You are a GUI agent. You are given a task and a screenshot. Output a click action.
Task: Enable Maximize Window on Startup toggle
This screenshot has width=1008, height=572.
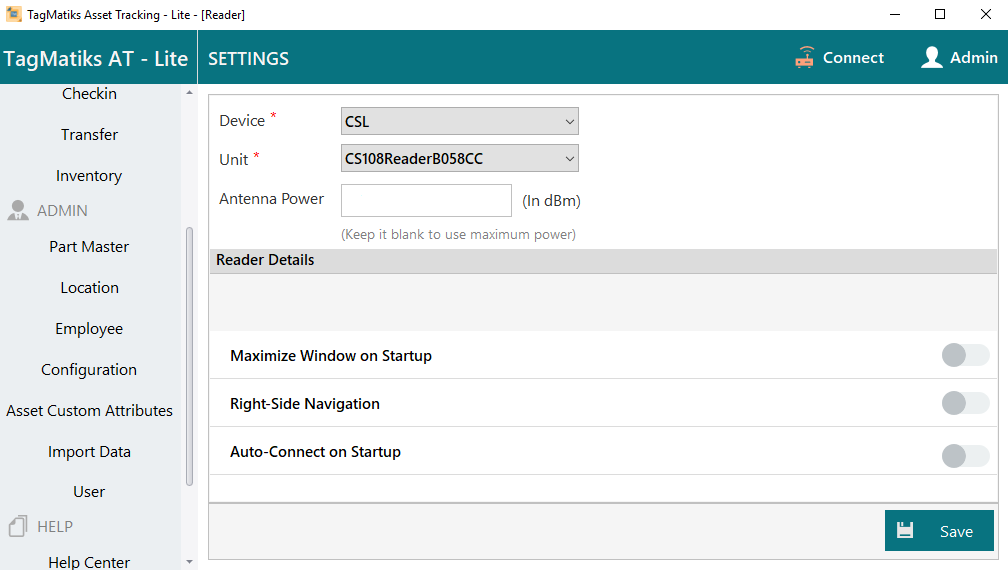pos(965,356)
